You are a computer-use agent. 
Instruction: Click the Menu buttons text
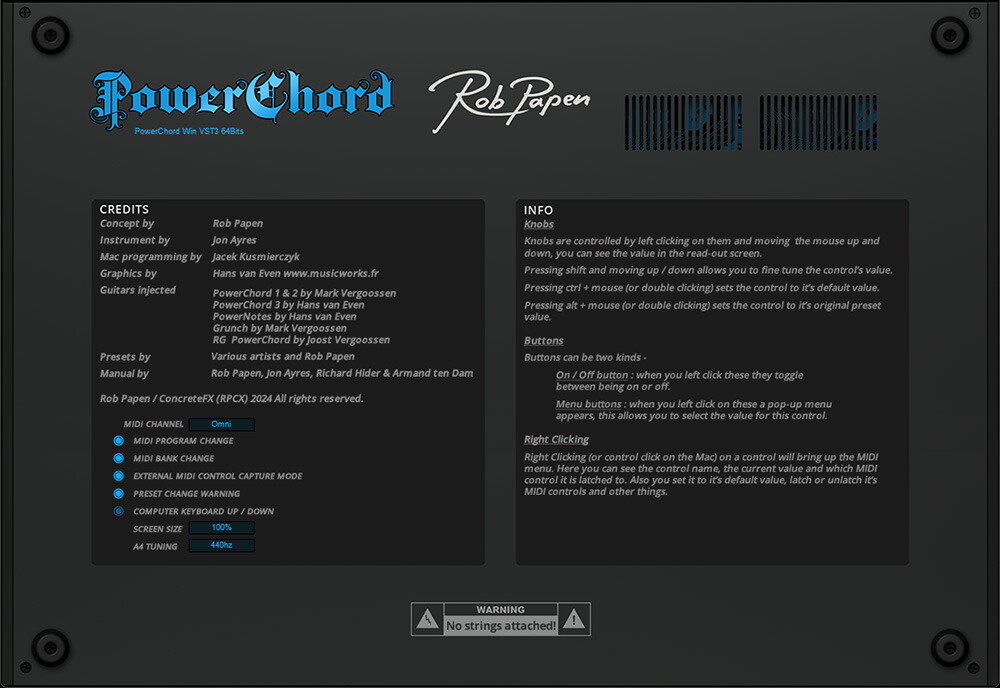pos(588,404)
